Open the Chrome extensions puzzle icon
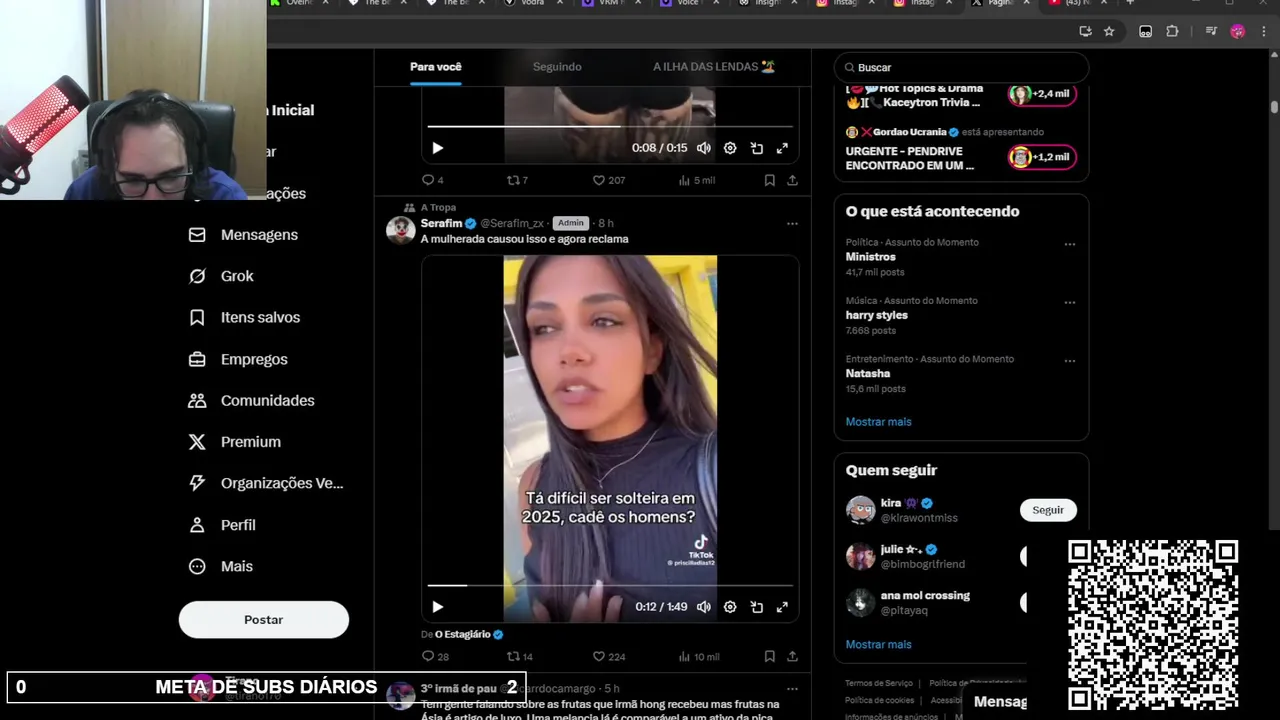 pos(1172,31)
